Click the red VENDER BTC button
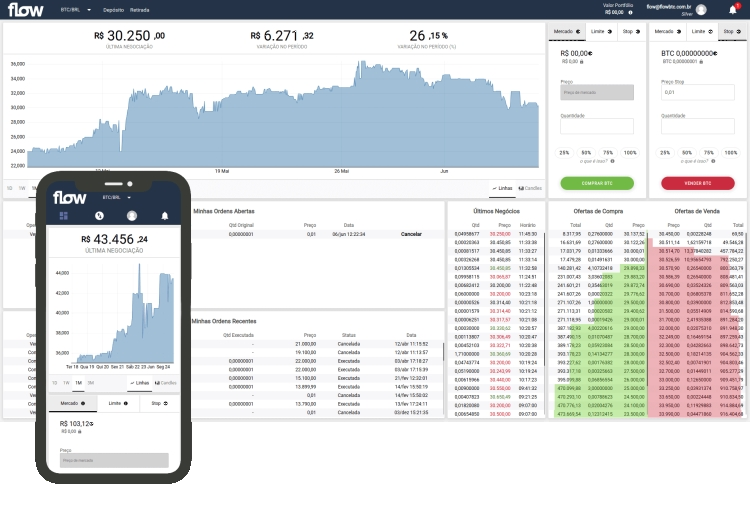The image size is (750, 507). coord(698,183)
